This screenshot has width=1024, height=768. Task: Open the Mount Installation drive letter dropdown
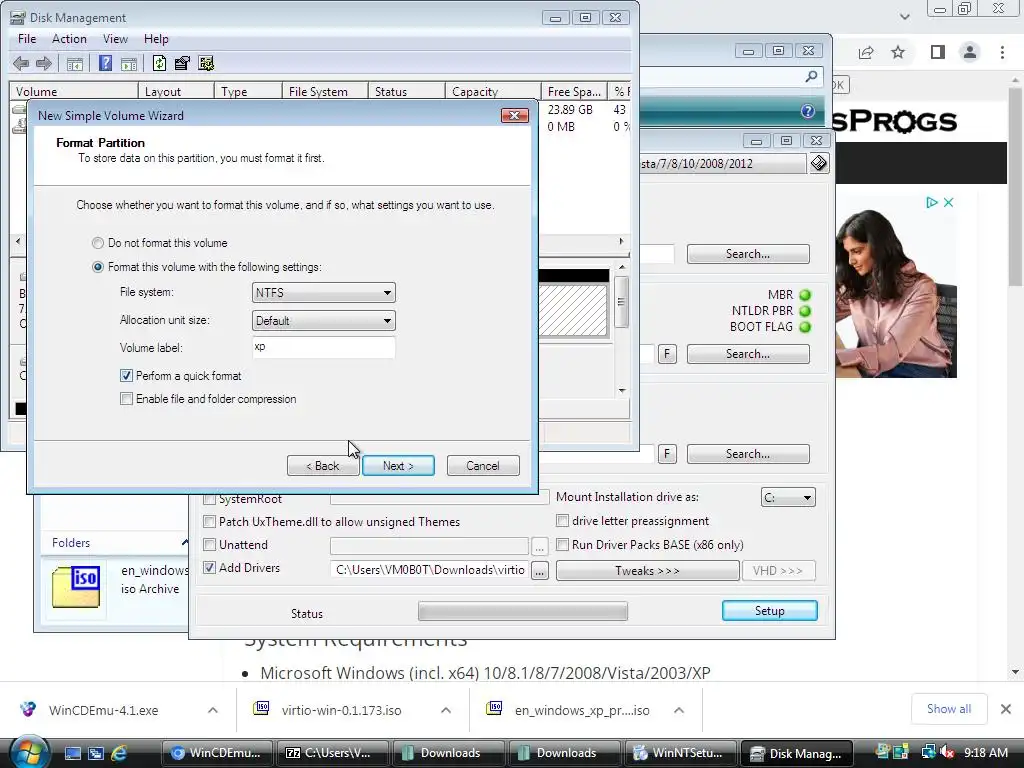coord(788,498)
